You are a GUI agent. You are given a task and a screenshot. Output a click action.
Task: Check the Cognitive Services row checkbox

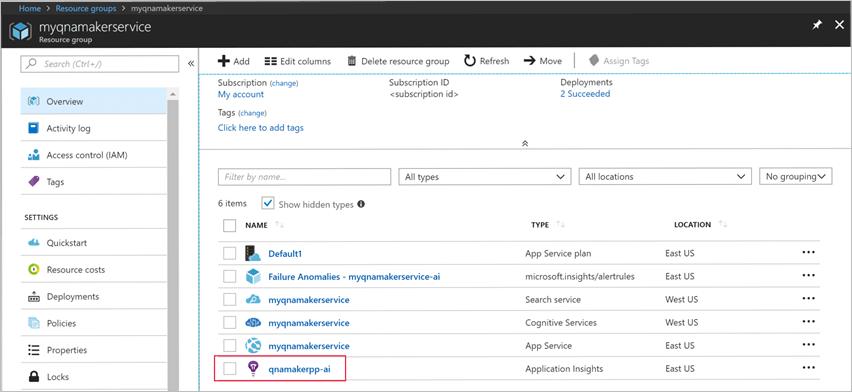[x=229, y=322]
